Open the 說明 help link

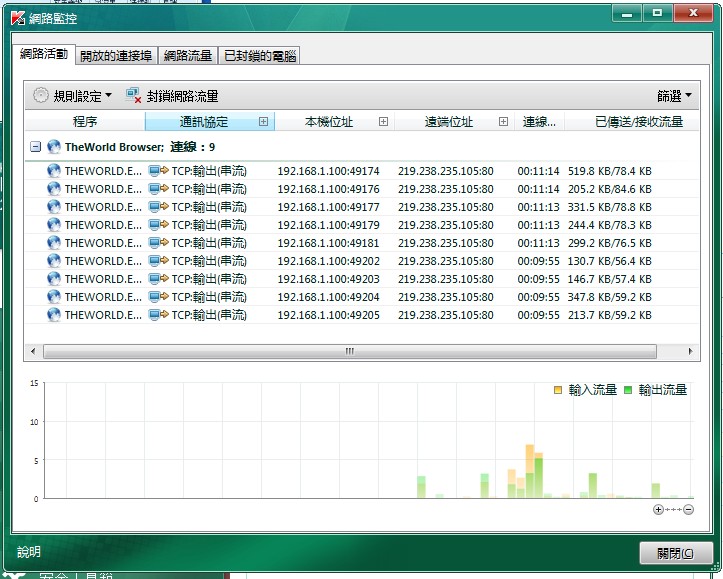coord(29,552)
